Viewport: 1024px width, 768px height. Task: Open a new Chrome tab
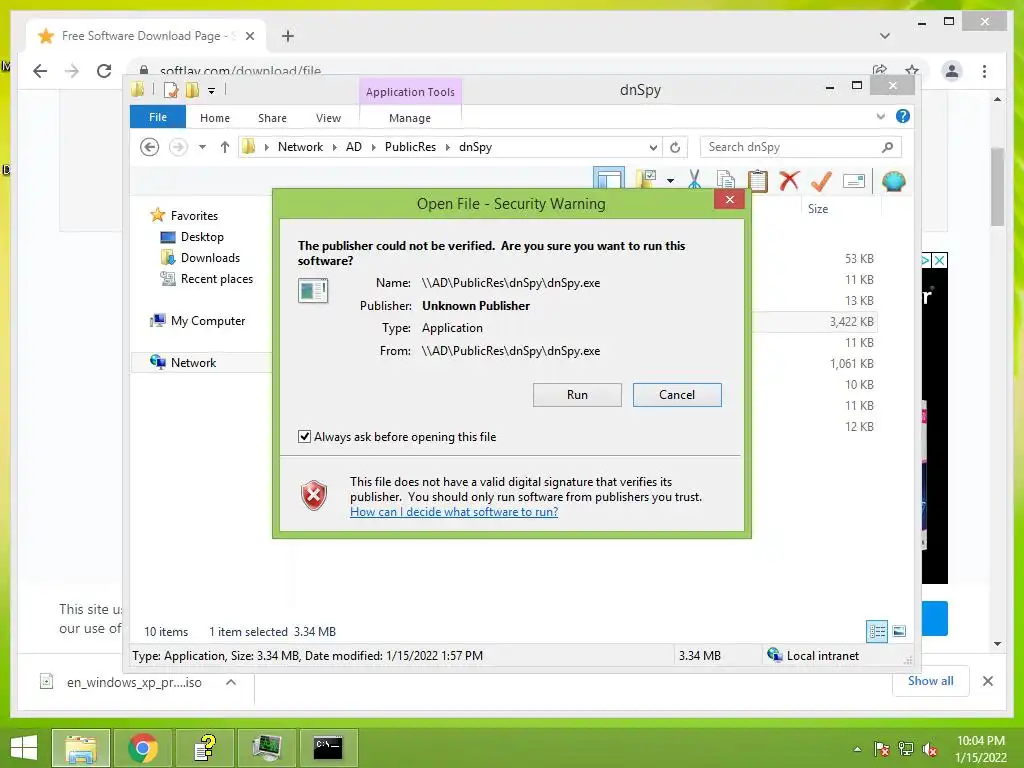[x=288, y=36]
